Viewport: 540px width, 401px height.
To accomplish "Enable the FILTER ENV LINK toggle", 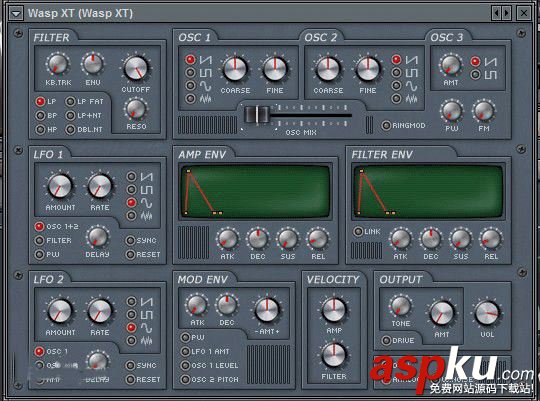I will 358,231.
